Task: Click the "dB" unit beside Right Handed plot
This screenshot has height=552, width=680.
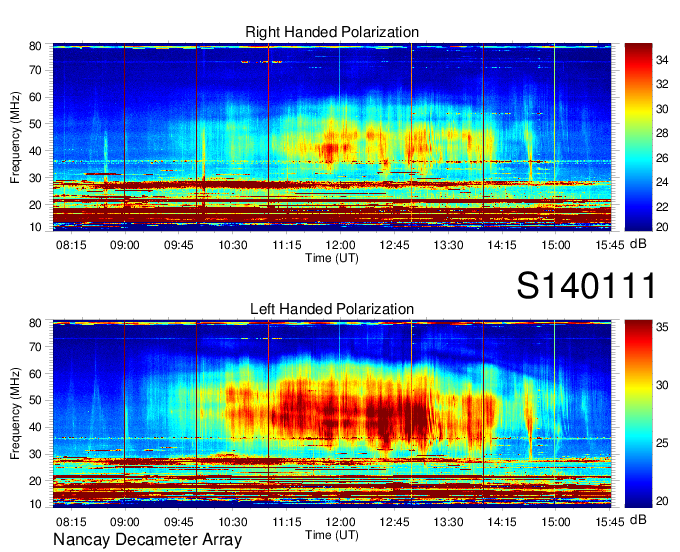Action: coord(638,244)
